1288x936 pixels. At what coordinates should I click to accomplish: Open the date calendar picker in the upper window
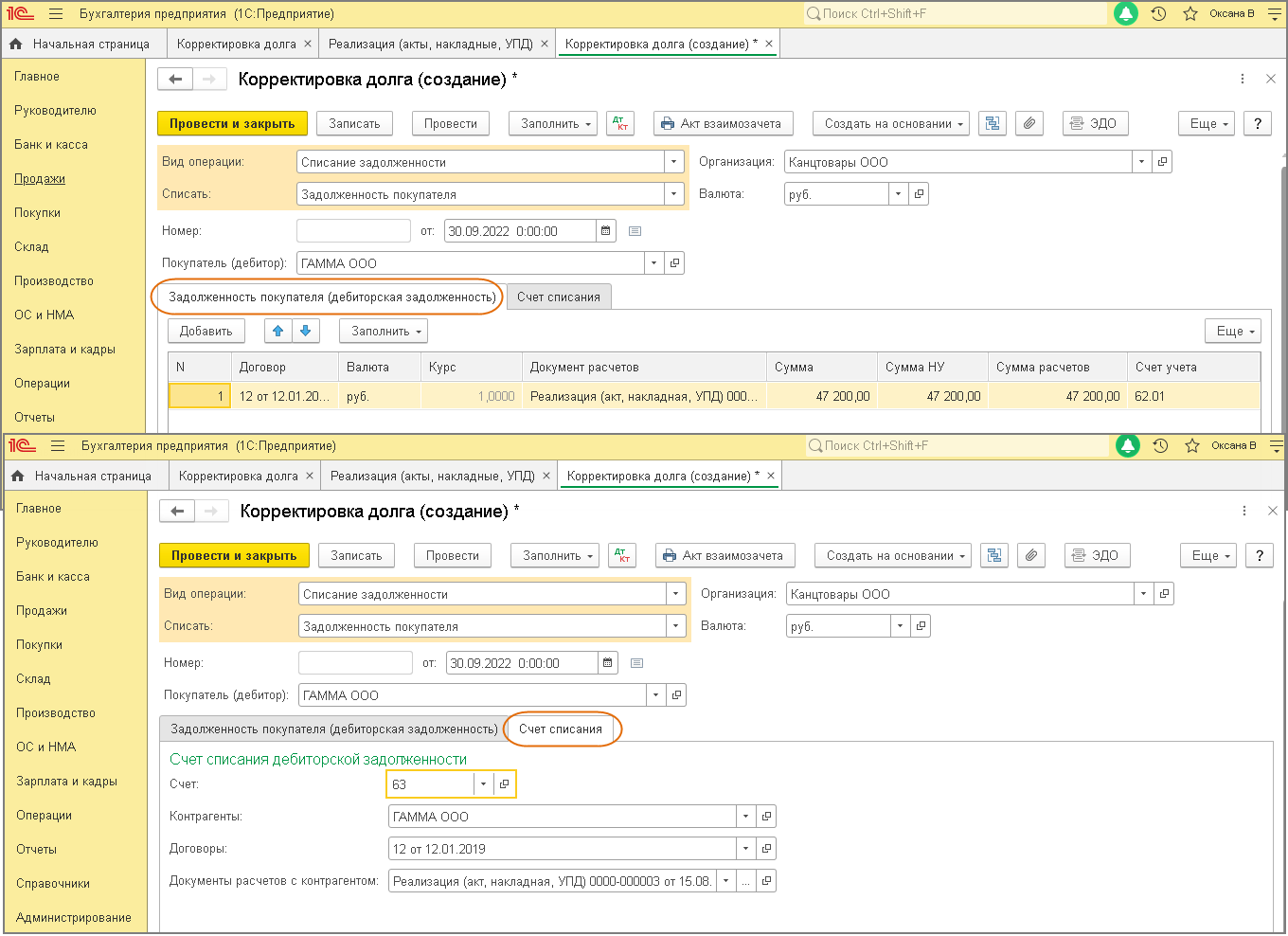point(606,231)
